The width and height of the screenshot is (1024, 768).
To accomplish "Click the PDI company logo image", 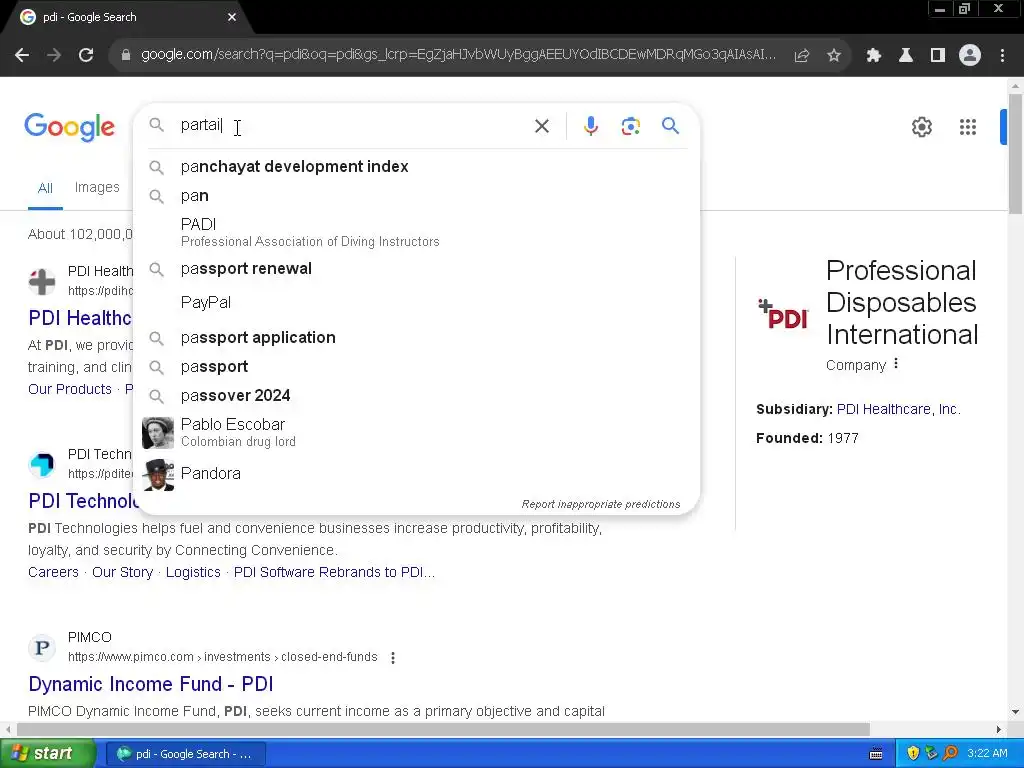I will pyautogui.click(x=783, y=313).
